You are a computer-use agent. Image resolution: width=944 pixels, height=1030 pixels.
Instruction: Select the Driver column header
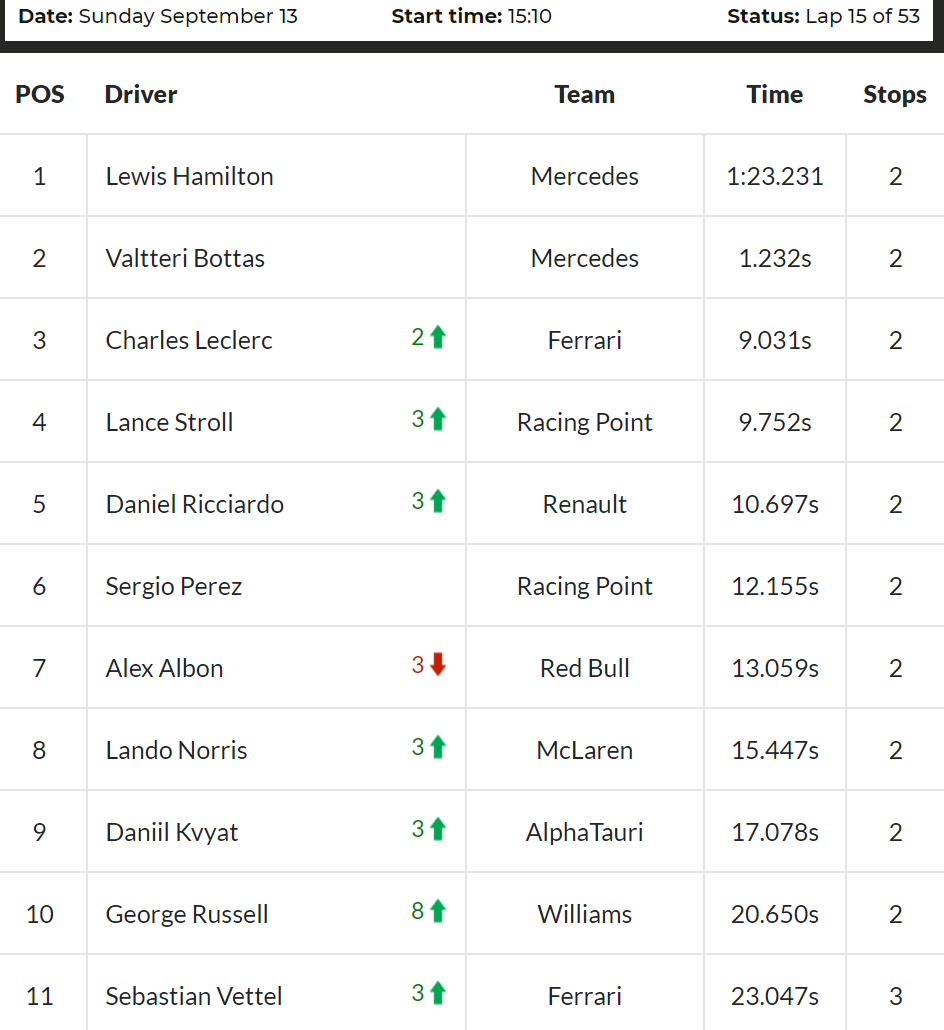(141, 95)
